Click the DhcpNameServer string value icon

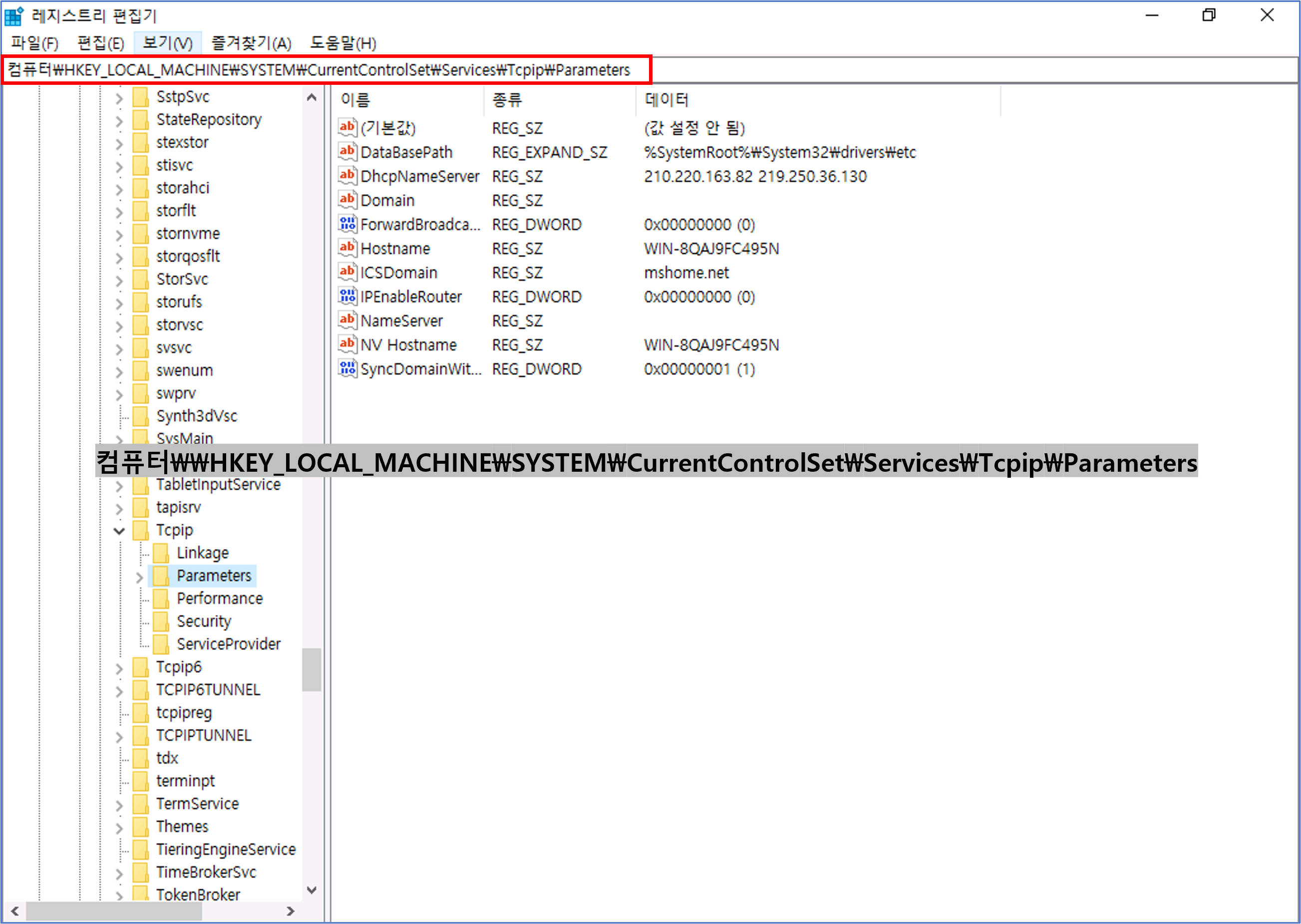pos(347,176)
